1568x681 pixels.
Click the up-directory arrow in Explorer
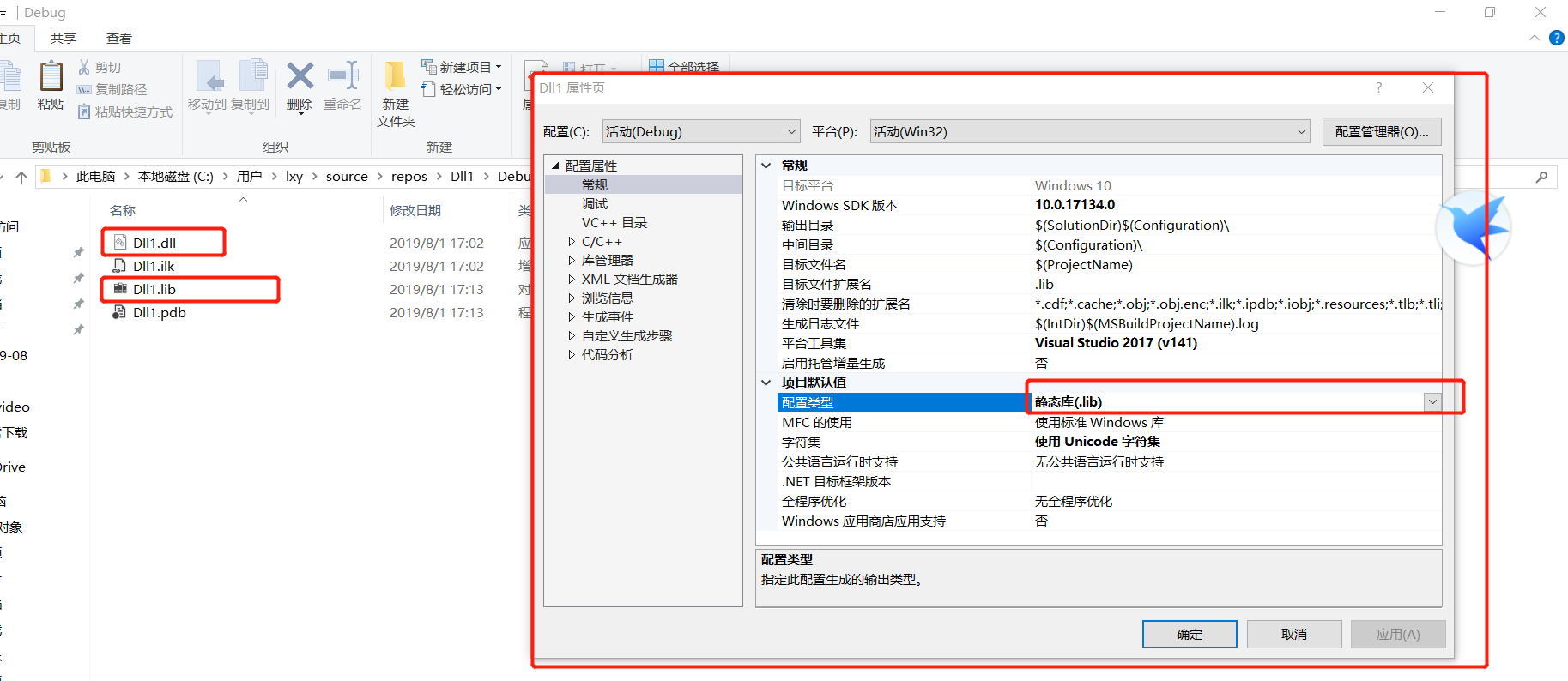tap(21, 177)
